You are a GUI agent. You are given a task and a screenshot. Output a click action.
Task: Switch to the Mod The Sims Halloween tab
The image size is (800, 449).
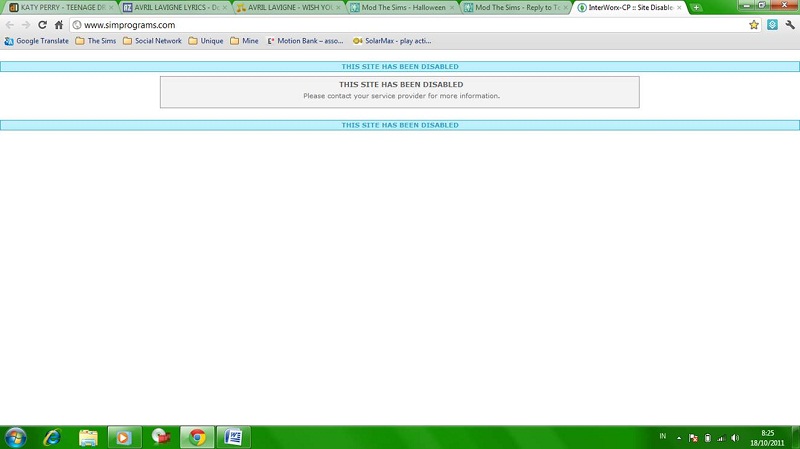[402, 7]
